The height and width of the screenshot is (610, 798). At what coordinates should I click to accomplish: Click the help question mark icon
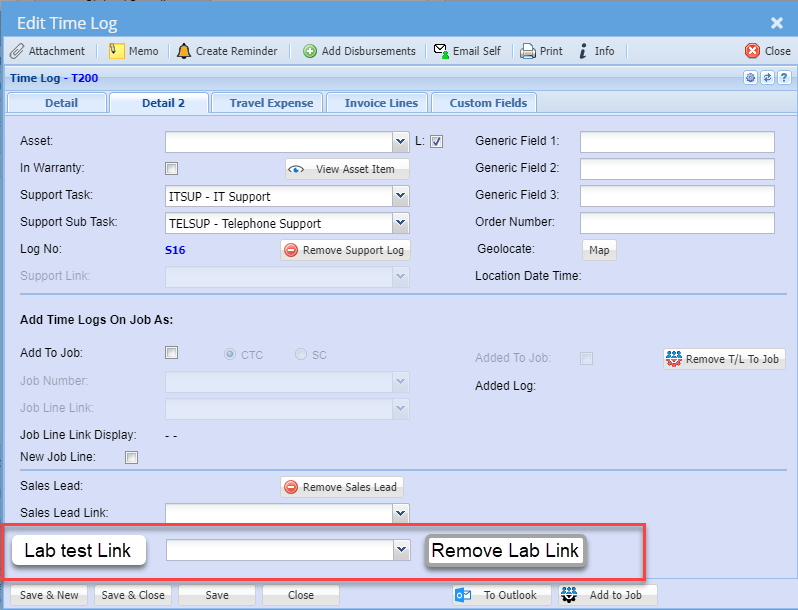coord(784,77)
